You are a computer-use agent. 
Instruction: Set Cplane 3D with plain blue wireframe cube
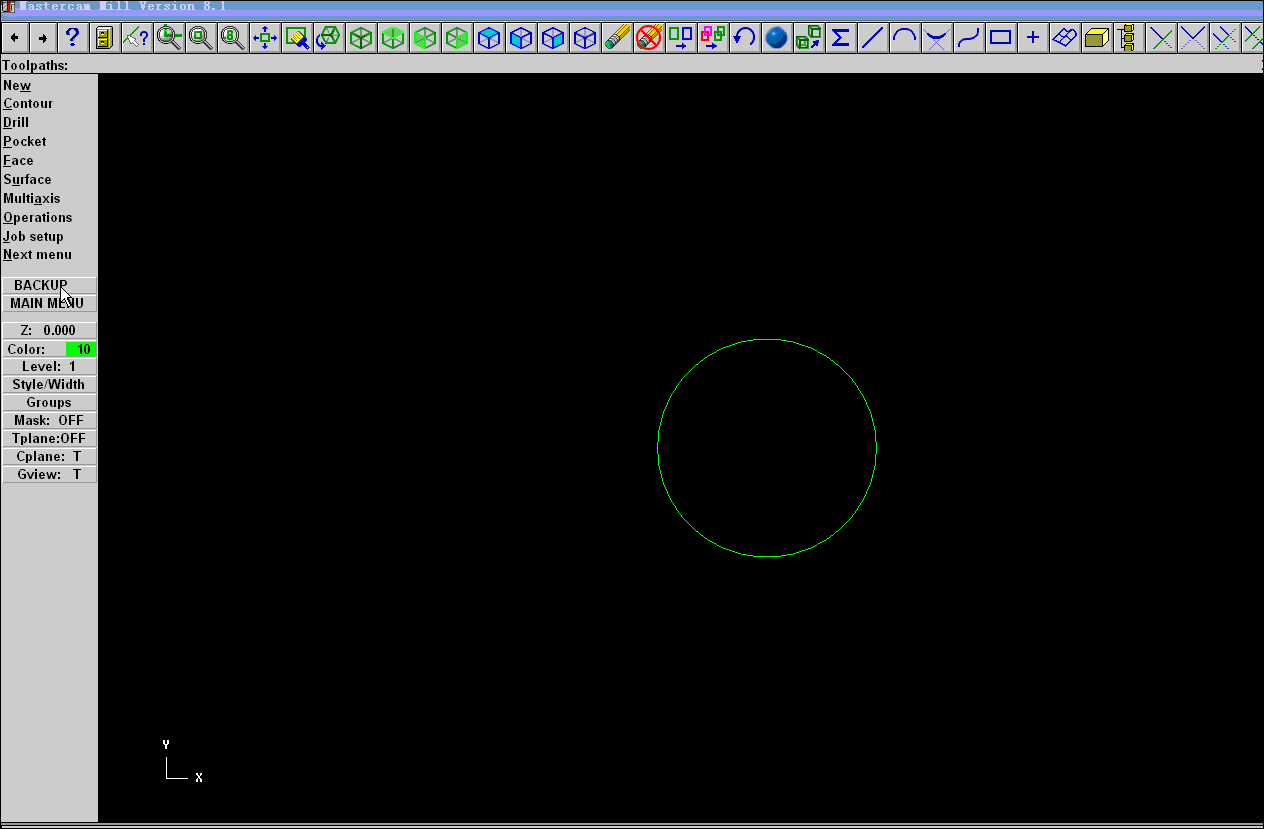[584, 38]
